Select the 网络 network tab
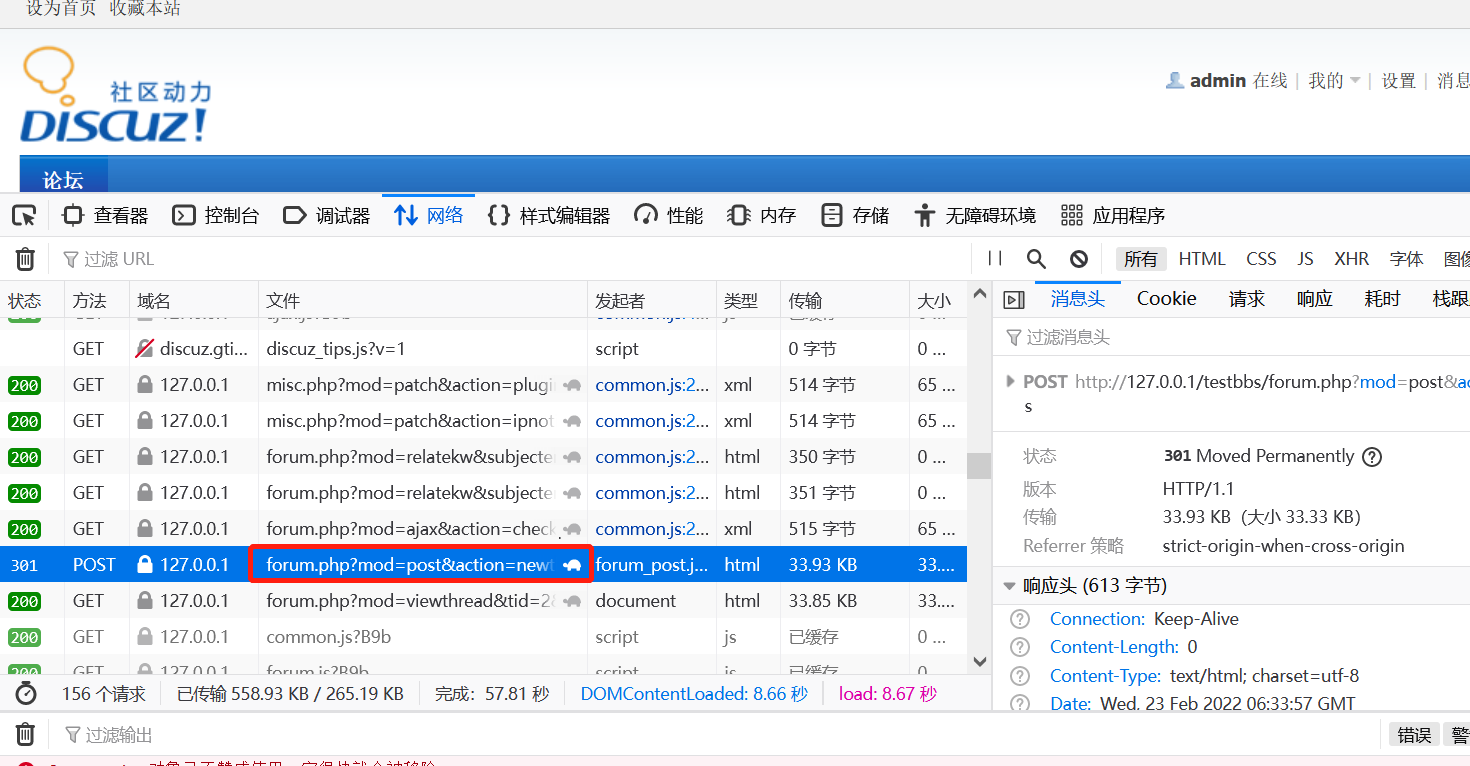This screenshot has height=766, width=1470. point(429,215)
